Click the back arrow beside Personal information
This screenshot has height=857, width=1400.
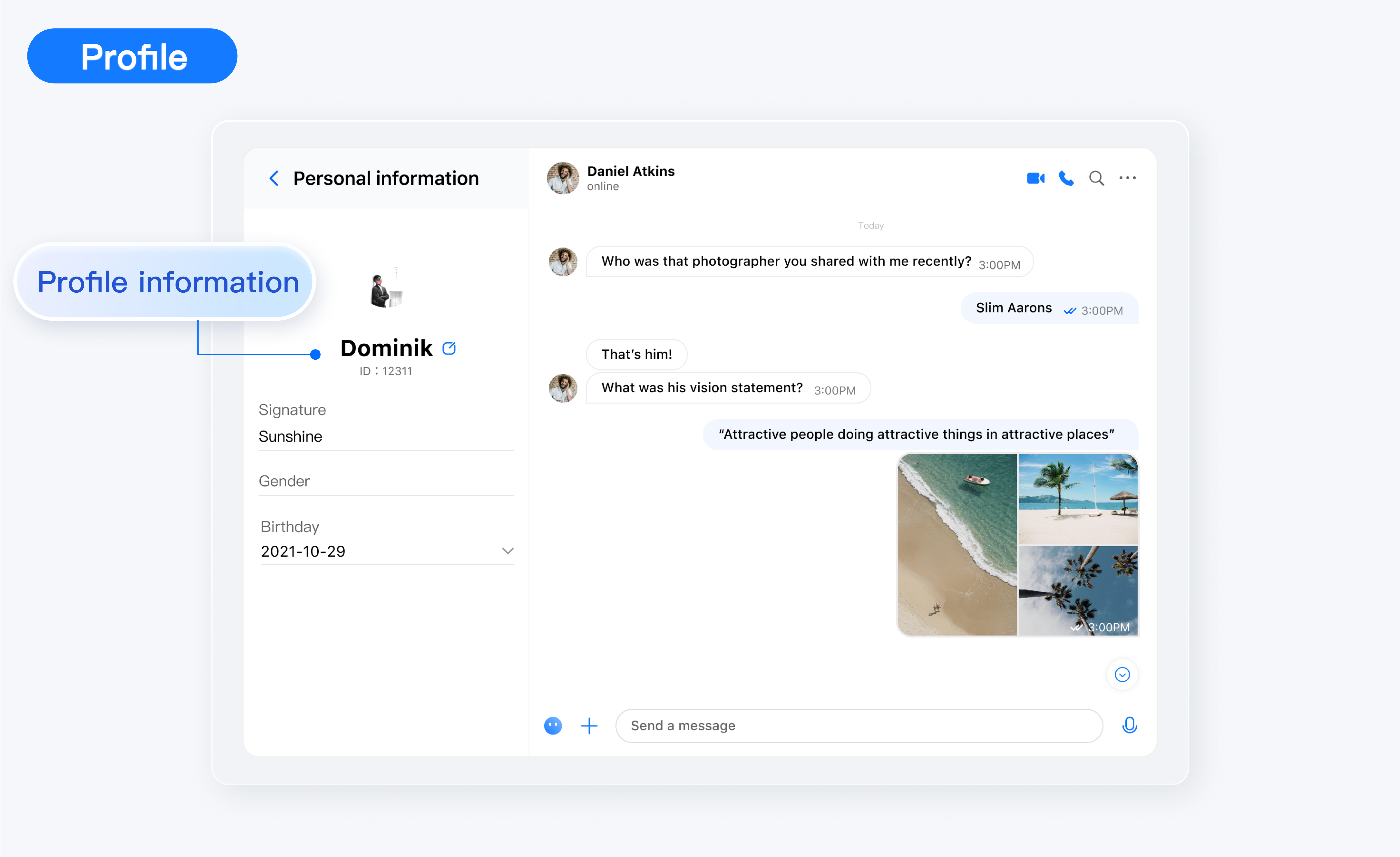click(274, 178)
